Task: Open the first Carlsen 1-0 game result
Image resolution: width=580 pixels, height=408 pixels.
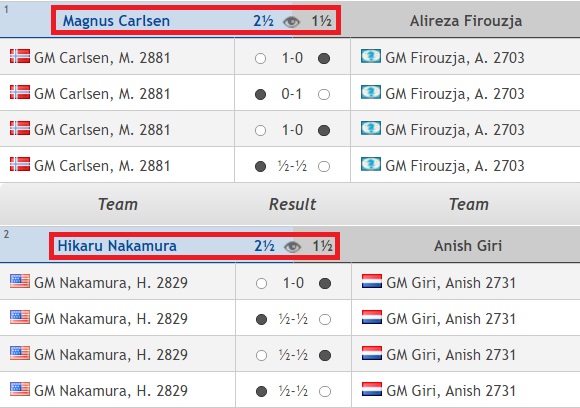Action: tap(292, 58)
